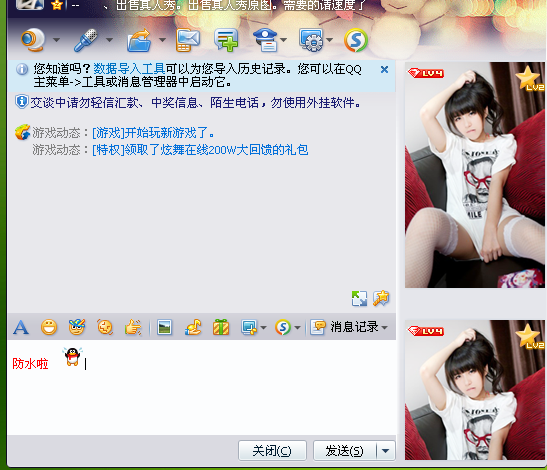The image size is (547, 470).
Task: Launch Sogou search icon in top toolbar
Action: (x=356, y=40)
